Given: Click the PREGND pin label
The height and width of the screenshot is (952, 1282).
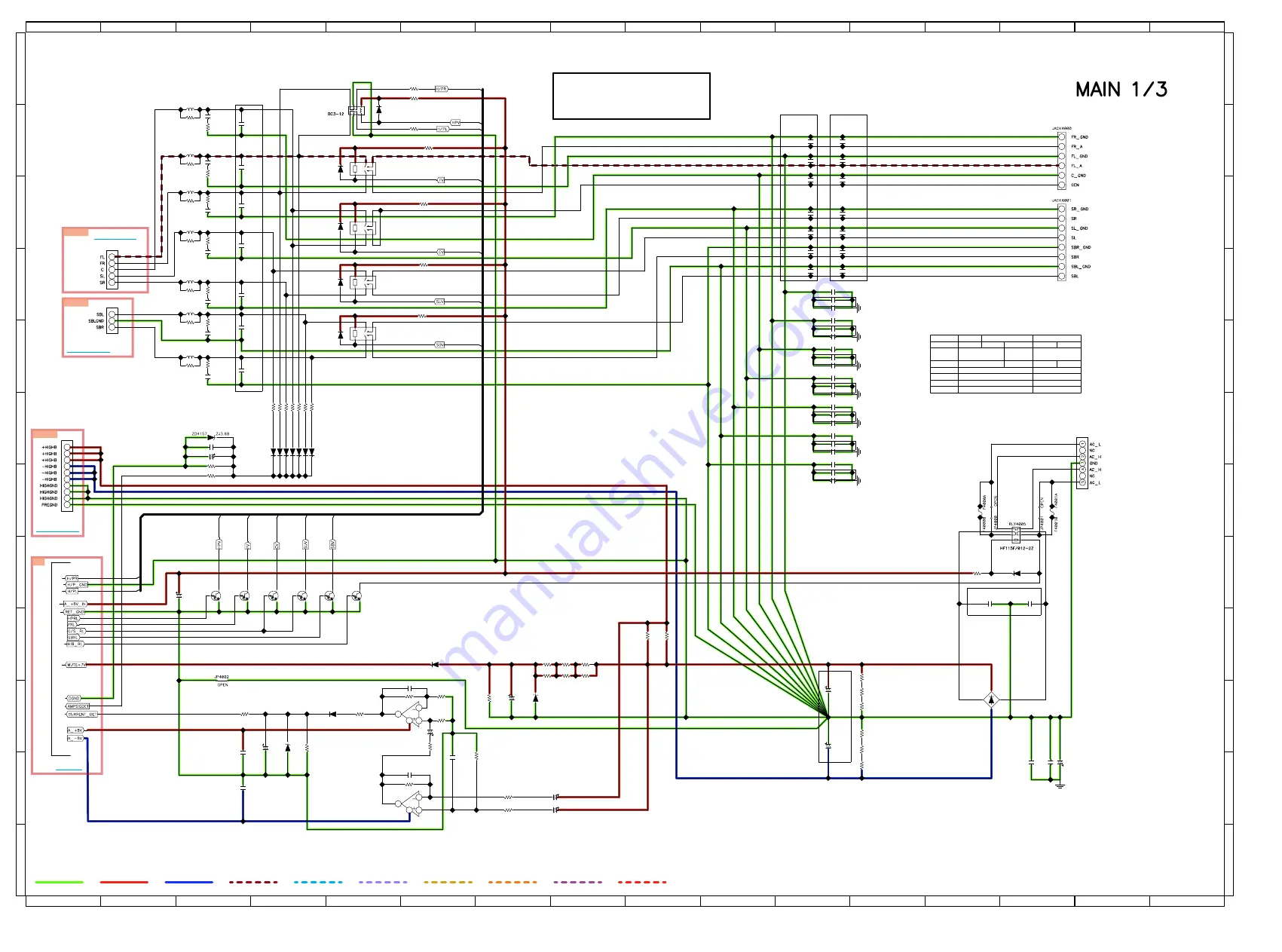Looking at the screenshot, I should tap(49, 505).
